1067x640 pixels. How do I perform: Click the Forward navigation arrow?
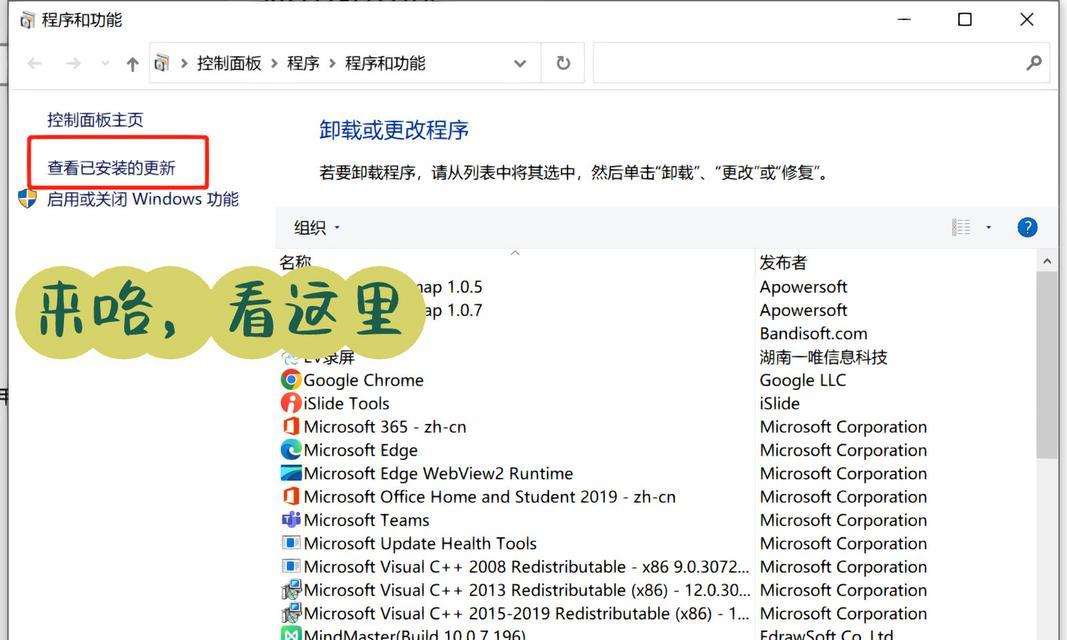[x=73, y=64]
